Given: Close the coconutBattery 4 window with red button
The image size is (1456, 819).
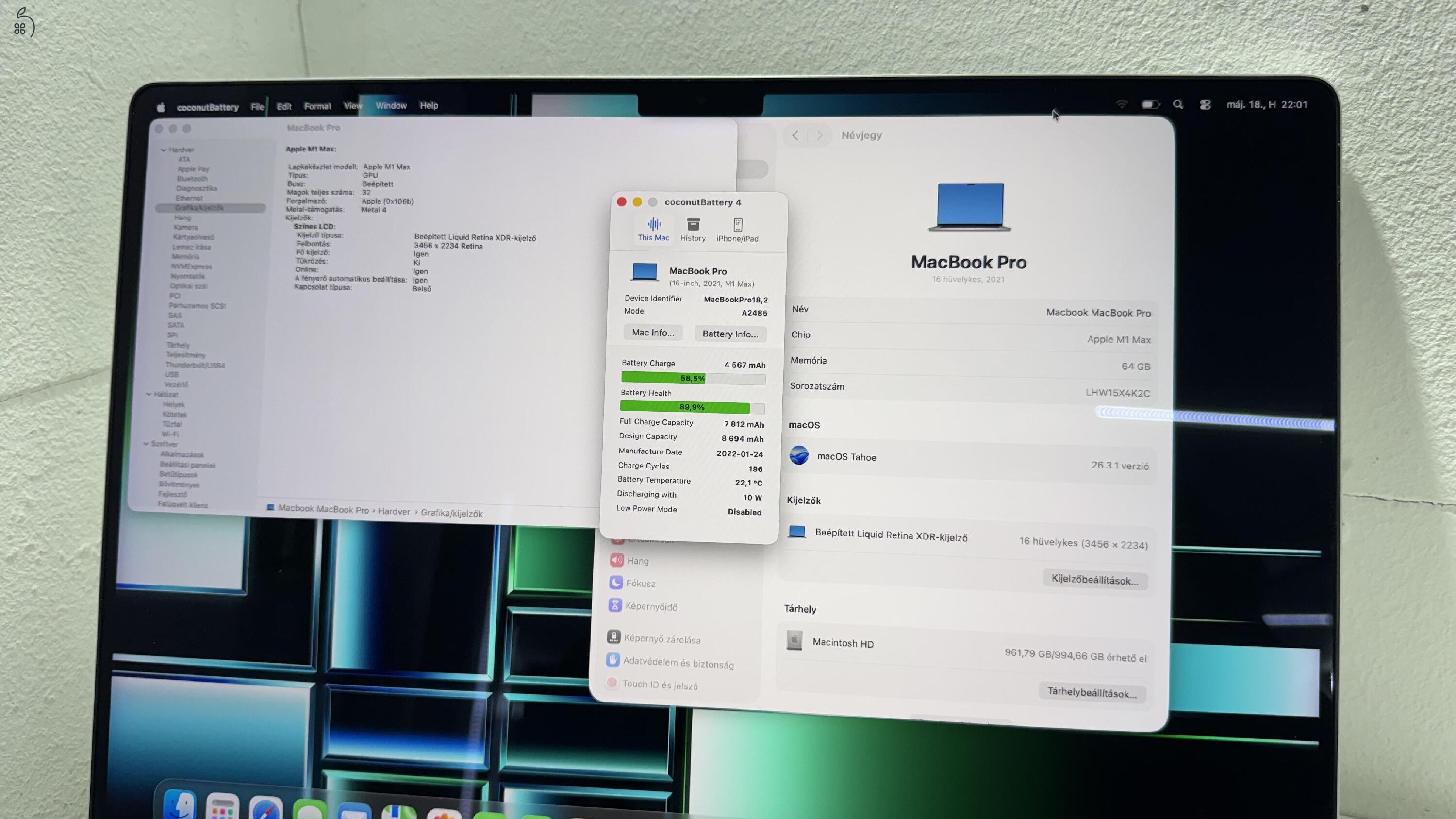Looking at the screenshot, I should click(622, 202).
